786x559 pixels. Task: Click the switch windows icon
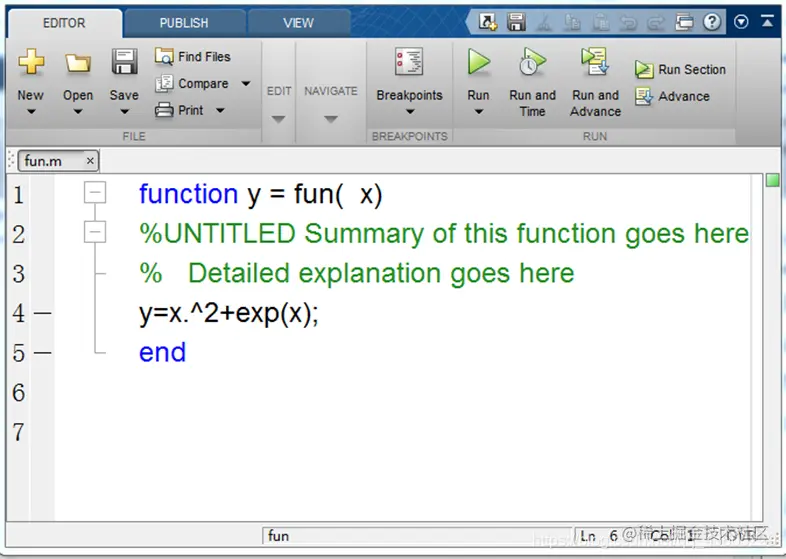684,22
